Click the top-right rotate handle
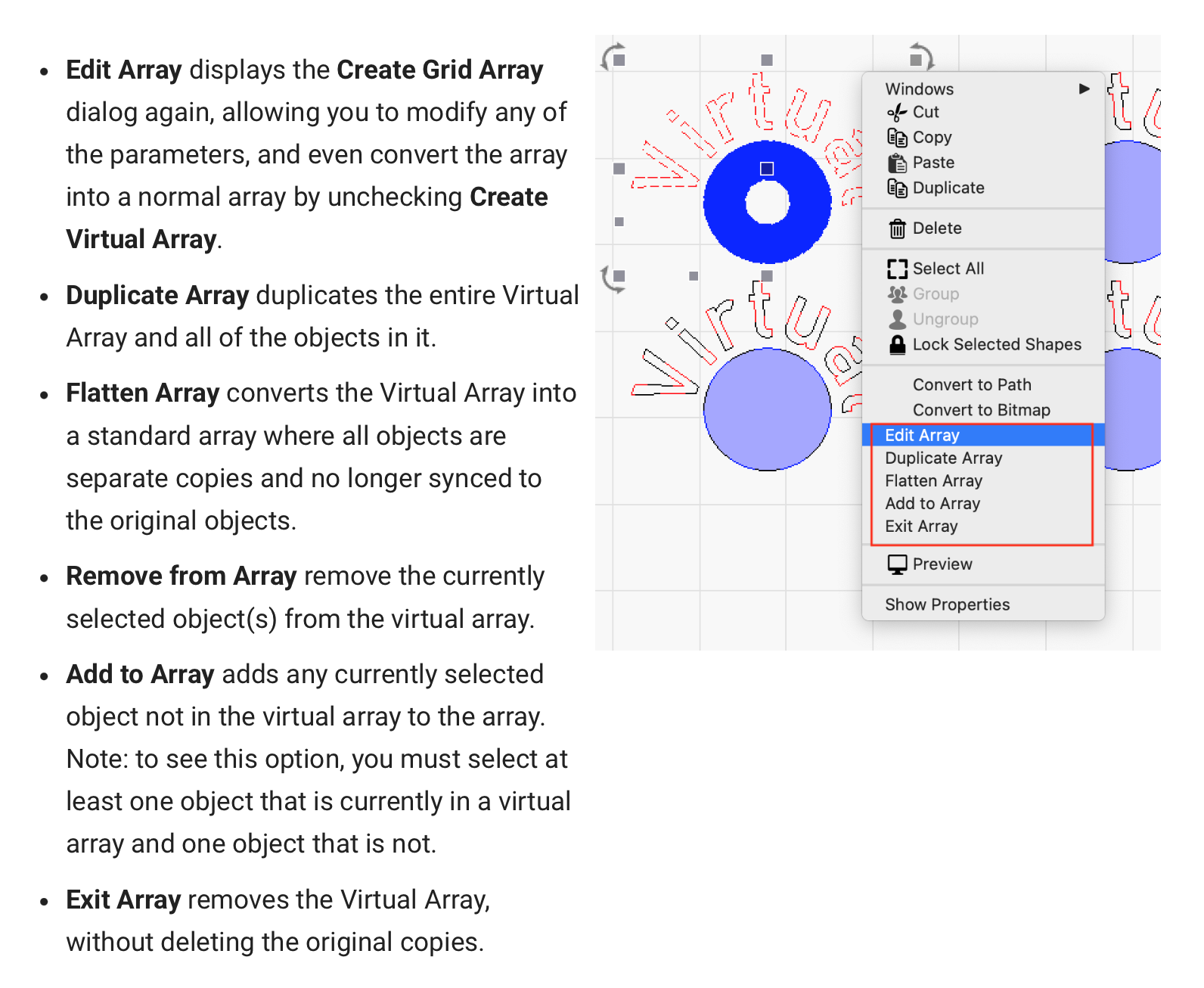Screen dimensions: 1204x988 point(920,57)
